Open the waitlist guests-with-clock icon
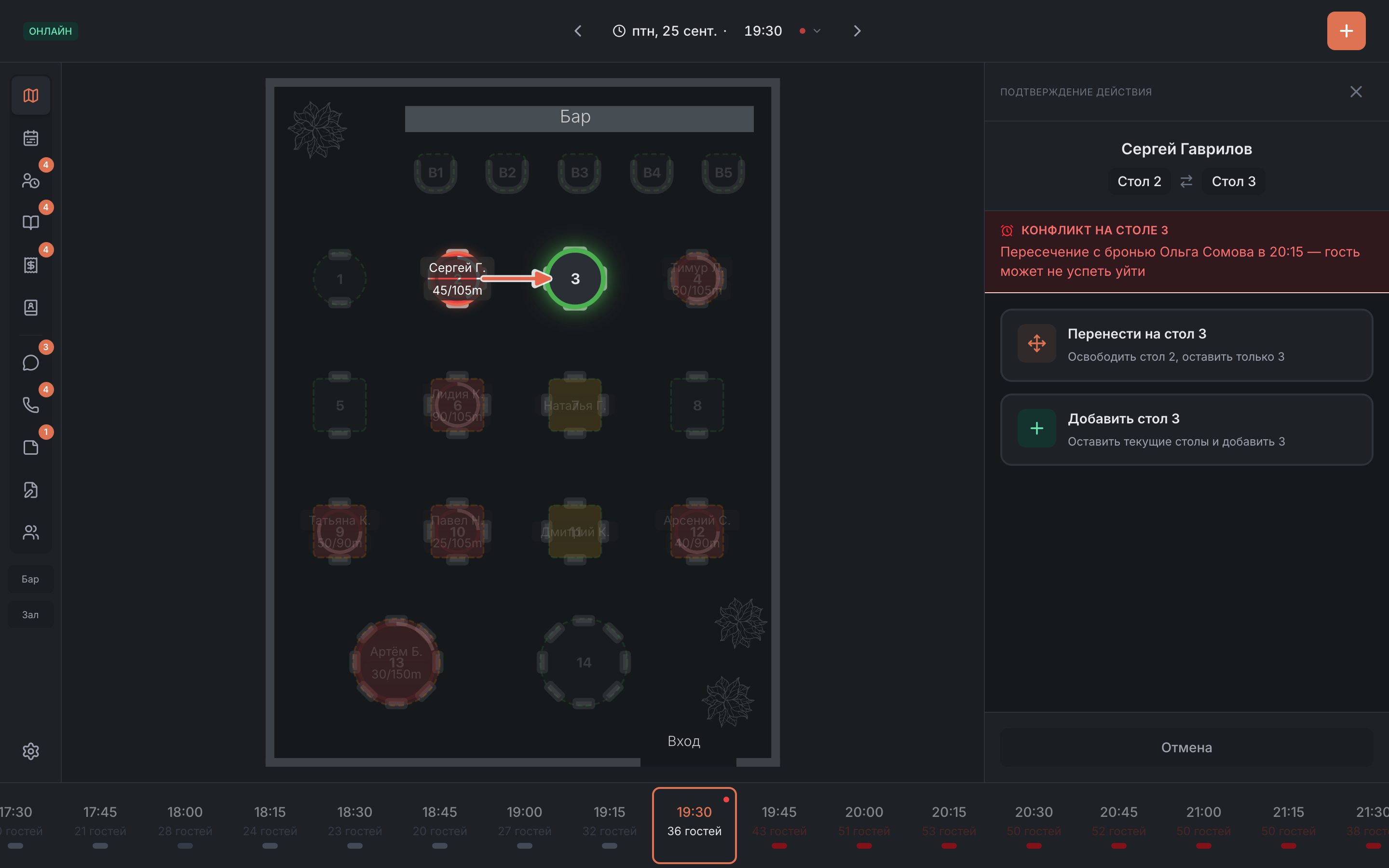Image resolution: width=1389 pixels, height=868 pixels. coord(30,180)
